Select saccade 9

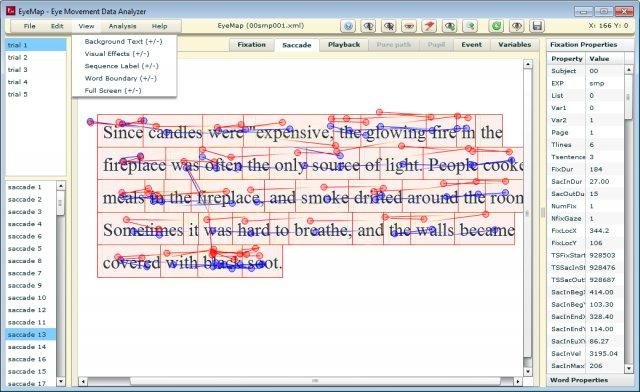(31, 285)
